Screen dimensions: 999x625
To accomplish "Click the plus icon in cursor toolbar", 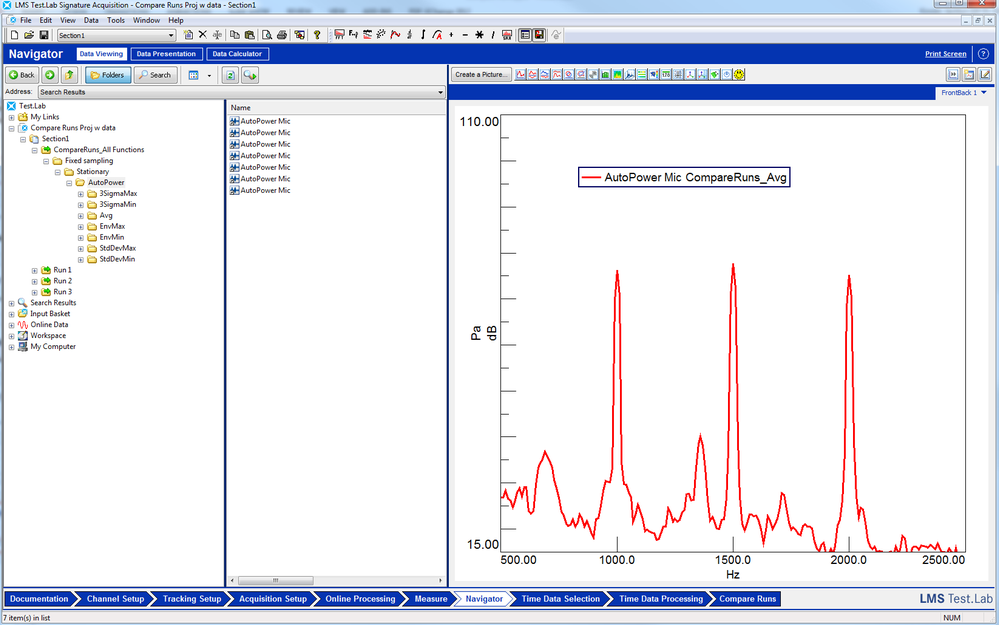I will coord(451,35).
